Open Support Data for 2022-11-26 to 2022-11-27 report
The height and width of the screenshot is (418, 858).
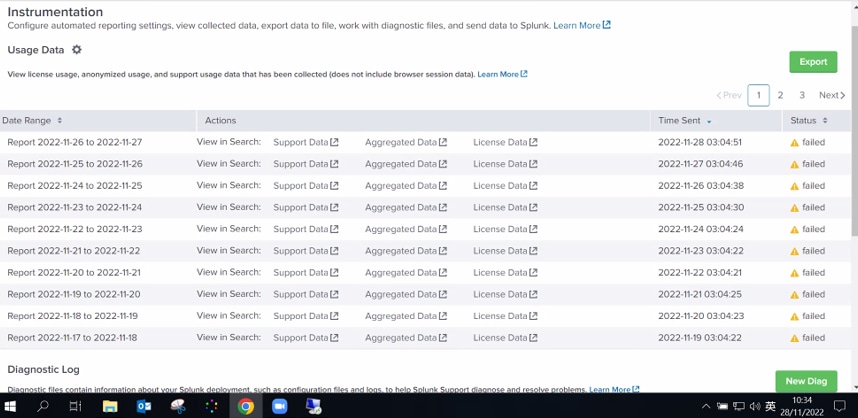[x=306, y=142]
